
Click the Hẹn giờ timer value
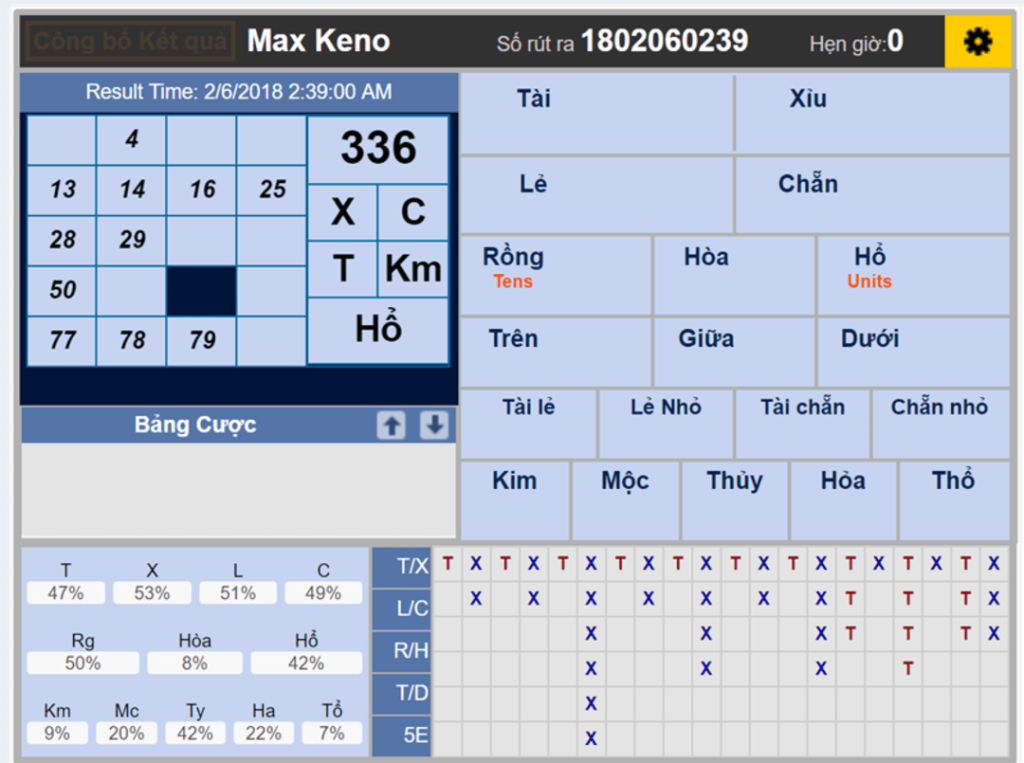click(895, 41)
